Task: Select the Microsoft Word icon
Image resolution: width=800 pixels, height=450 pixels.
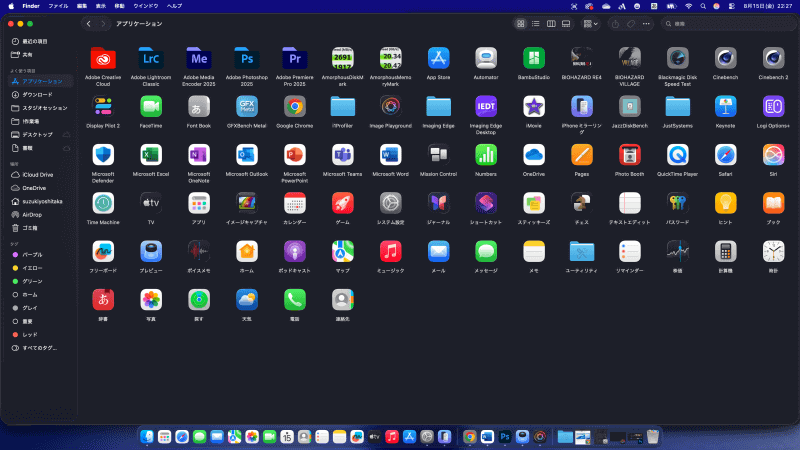Action: pyautogui.click(x=390, y=155)
